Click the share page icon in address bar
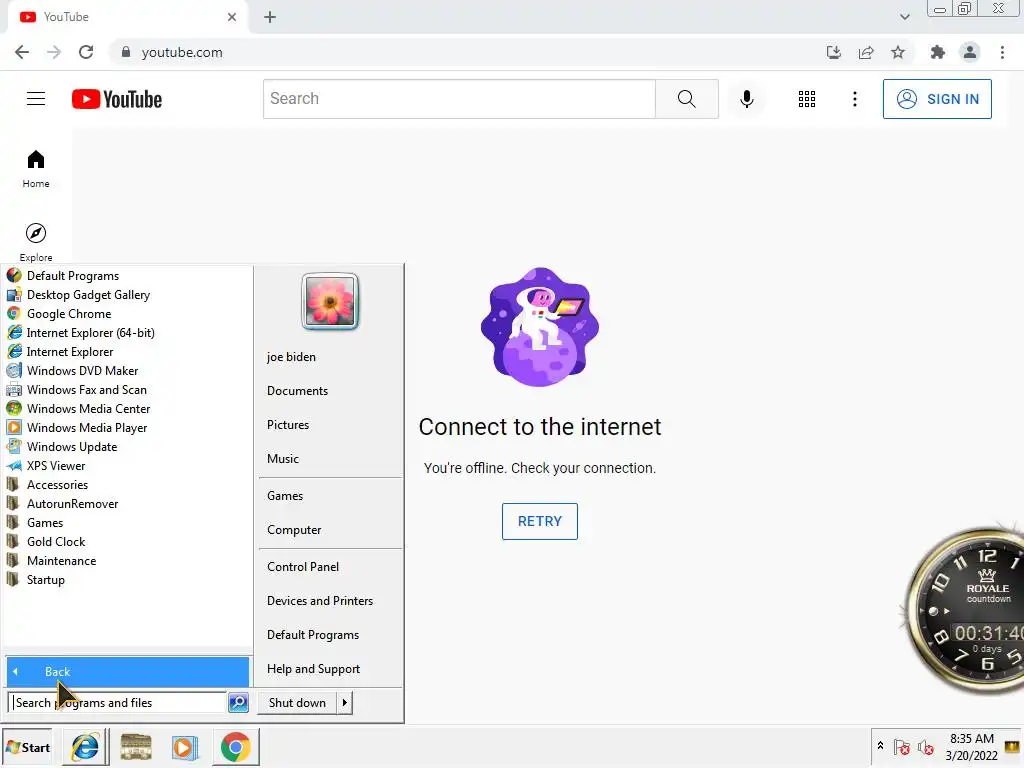Image resolution: width=1024 pixels, height=768 pixels. coord(866,52)
